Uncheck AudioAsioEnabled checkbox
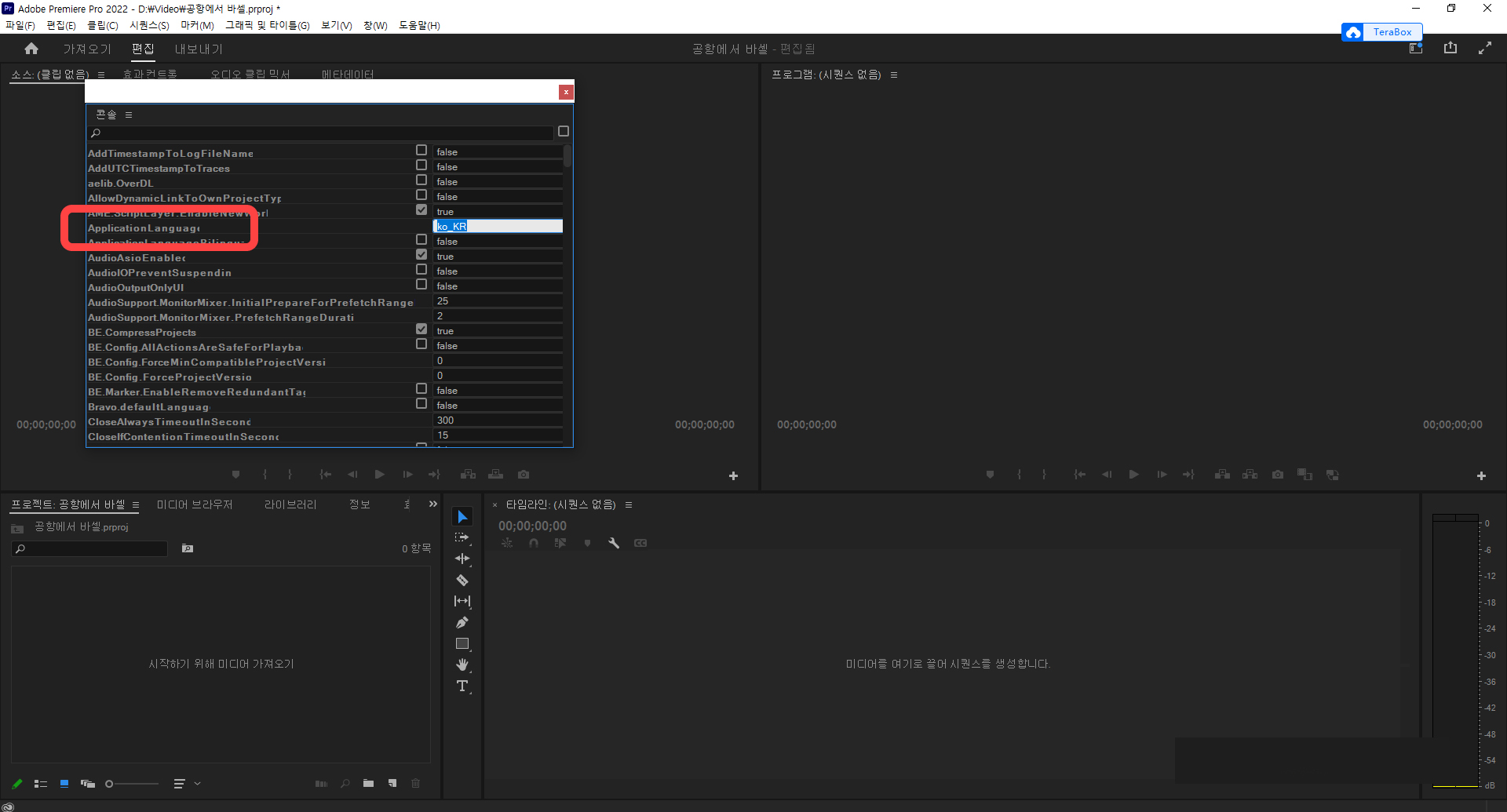Viewport: 1507px width, 812px height. [x=421, y=254]
